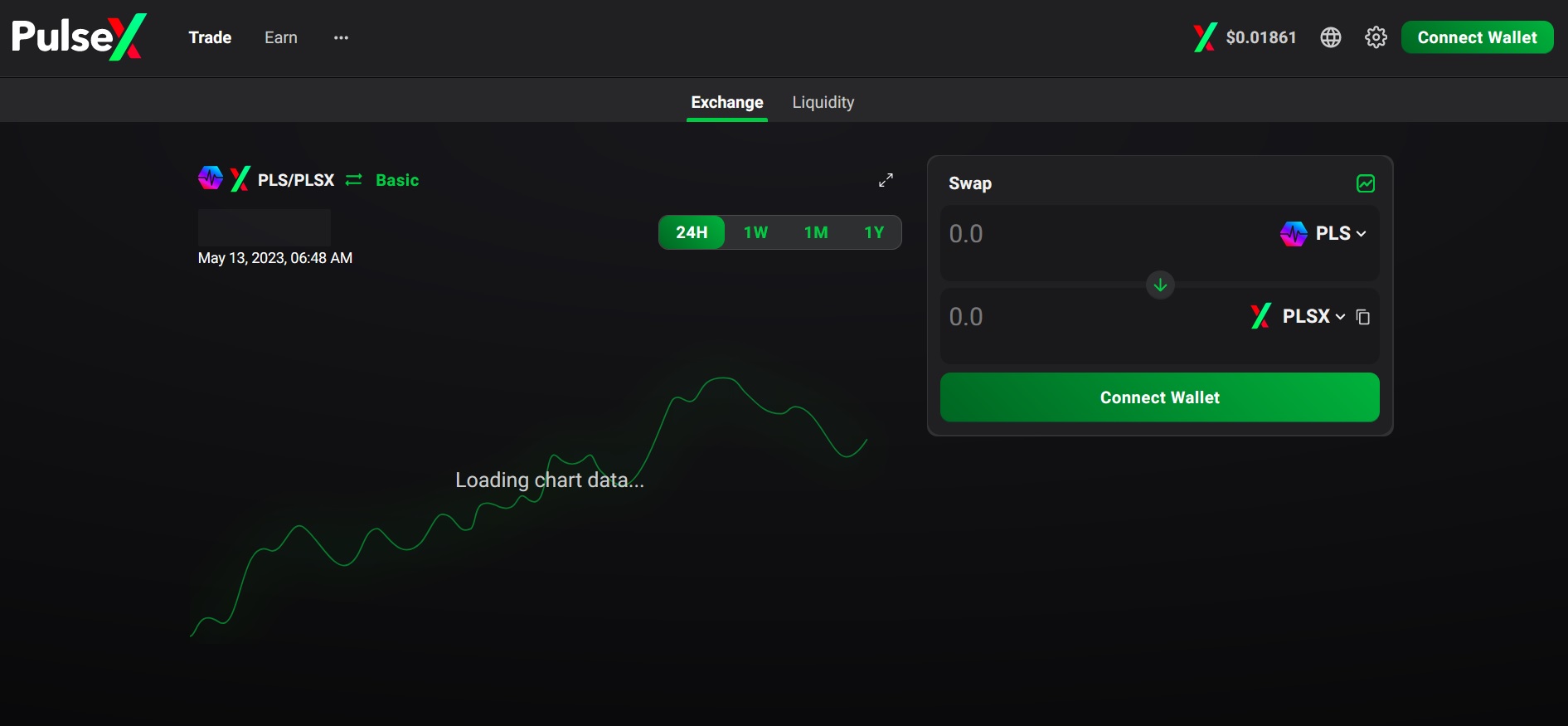Open the settings gear
The width and height of the screenshot is (1568, 726).
[x=1376, y=37]
